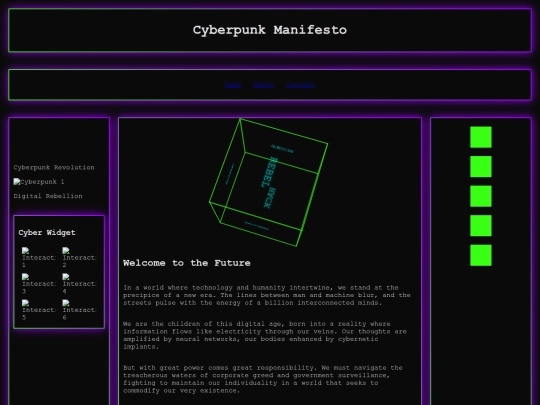540x405 pixels.
Task: Click the Cyberpunk Revolution text in sidebar
Action: 54,167
